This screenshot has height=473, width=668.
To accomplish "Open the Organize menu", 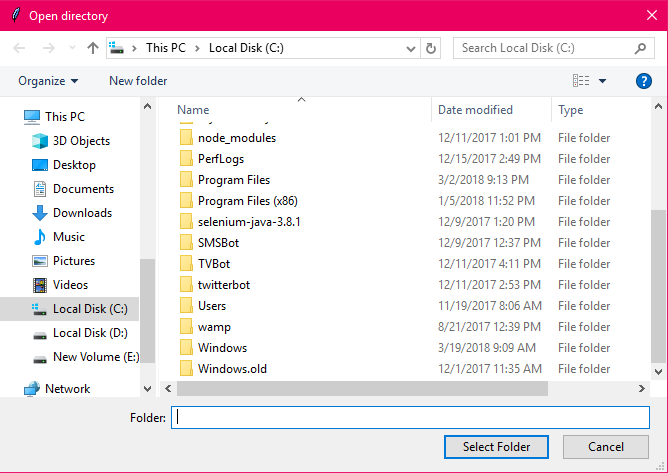I will (48, 81).
